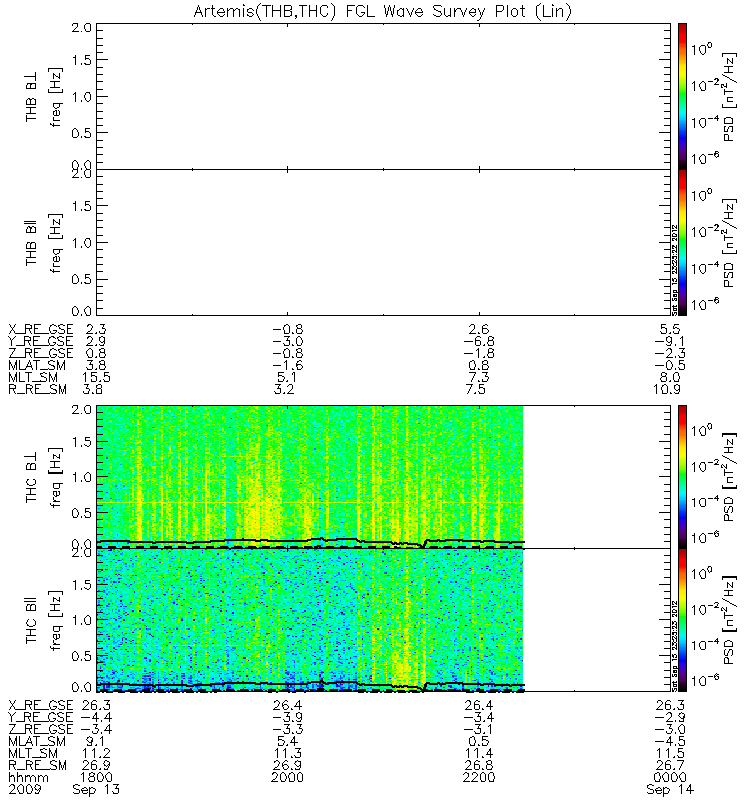The image size is (750, 800).
Task: Click the R_RE_SM value 26.8
Action: (x=479, y=765)
